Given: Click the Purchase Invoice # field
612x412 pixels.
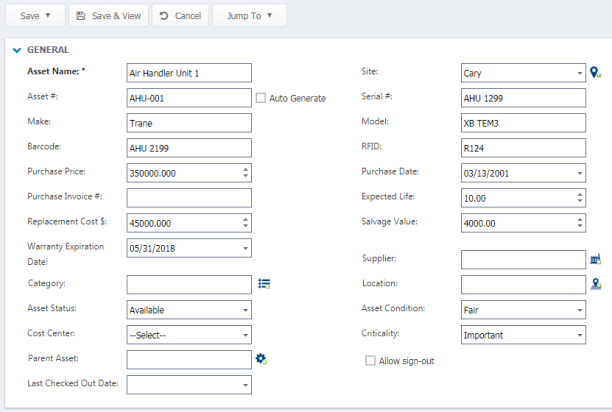Looking at the screenshot, I should point(189,198).
